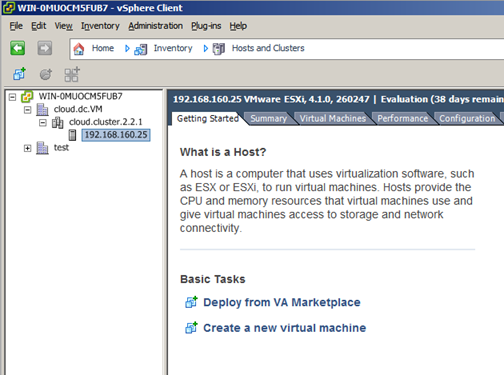Click Inventory text in breadcrumb bar
Image resolution: width=504 pixels, height=375 pixels.
pyautogui.click(x=173, y=49)
